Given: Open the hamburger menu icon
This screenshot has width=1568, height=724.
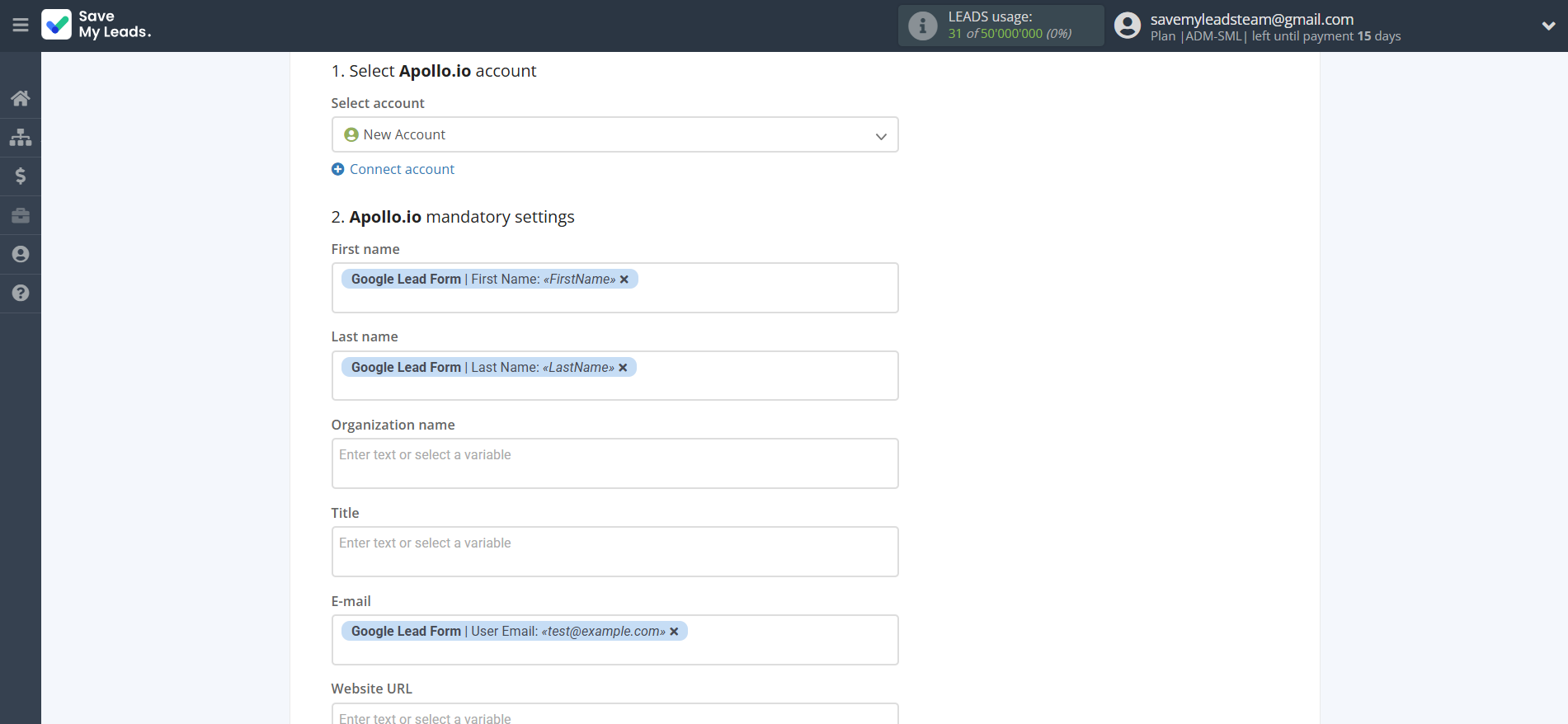Looking at the screenshot, I should pos(21,26).
